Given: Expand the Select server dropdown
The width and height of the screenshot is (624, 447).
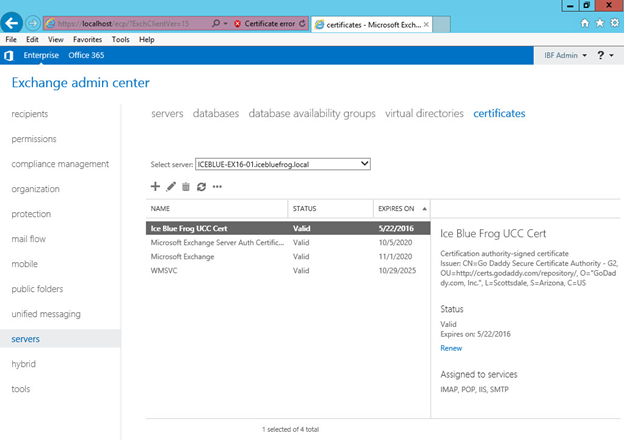Looking at the screenshot, I should click(283, 164).
